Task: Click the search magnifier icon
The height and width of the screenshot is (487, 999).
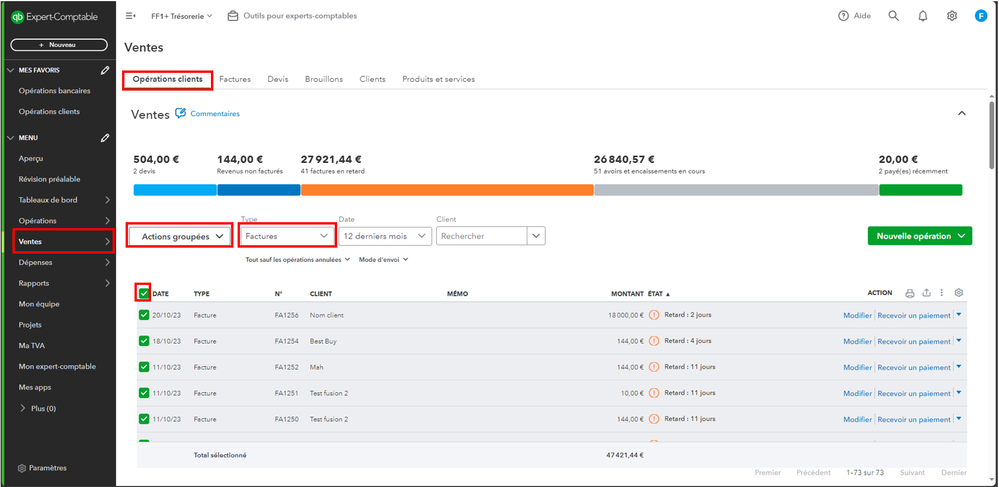Action: pyautogui.click(x=894, y=16)
